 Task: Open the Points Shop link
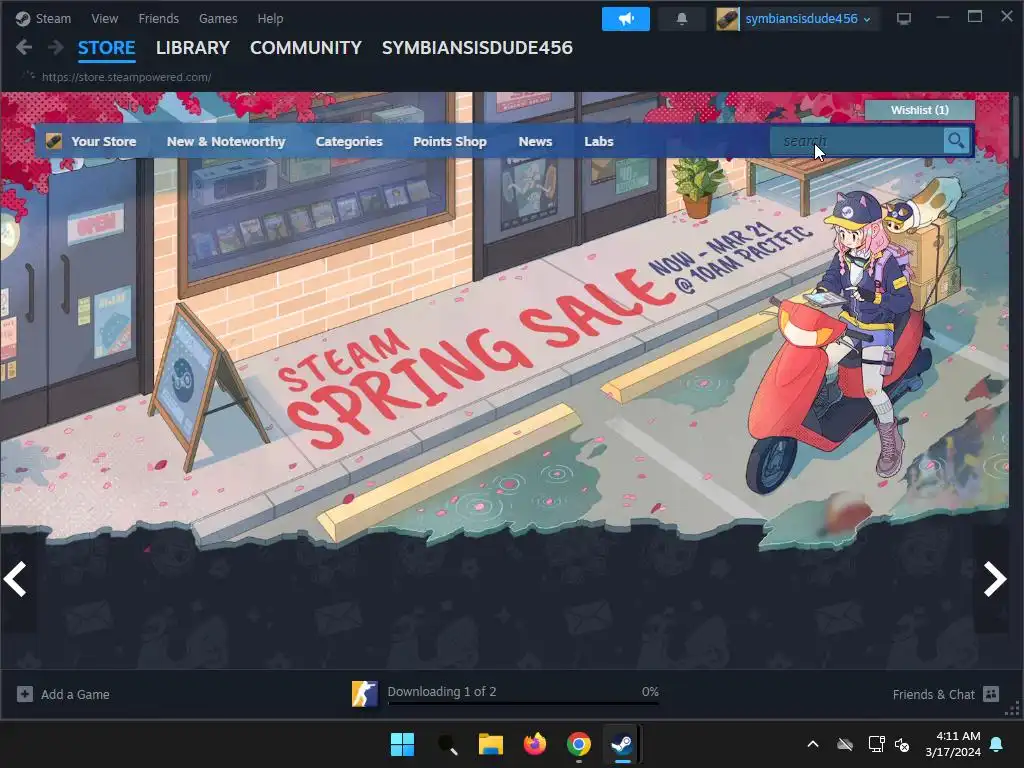(x=450, y=141)
